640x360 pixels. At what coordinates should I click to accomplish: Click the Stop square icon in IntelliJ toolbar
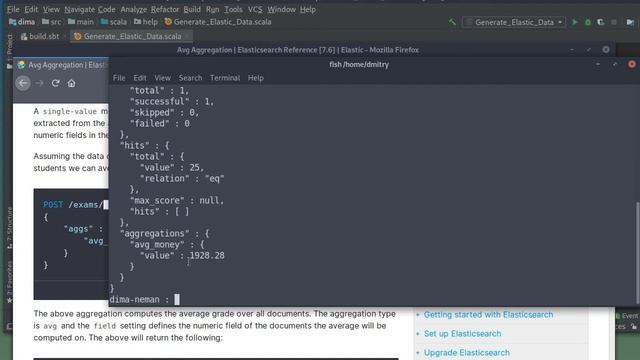pyautogui.click(x=613, y=22)
